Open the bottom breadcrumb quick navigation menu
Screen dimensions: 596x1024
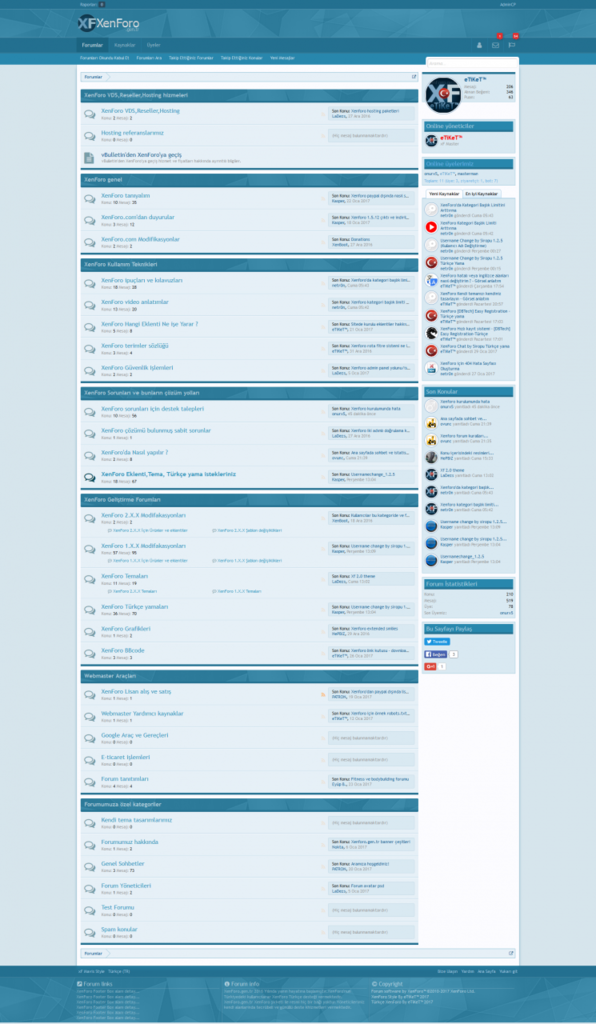[511, 953]
